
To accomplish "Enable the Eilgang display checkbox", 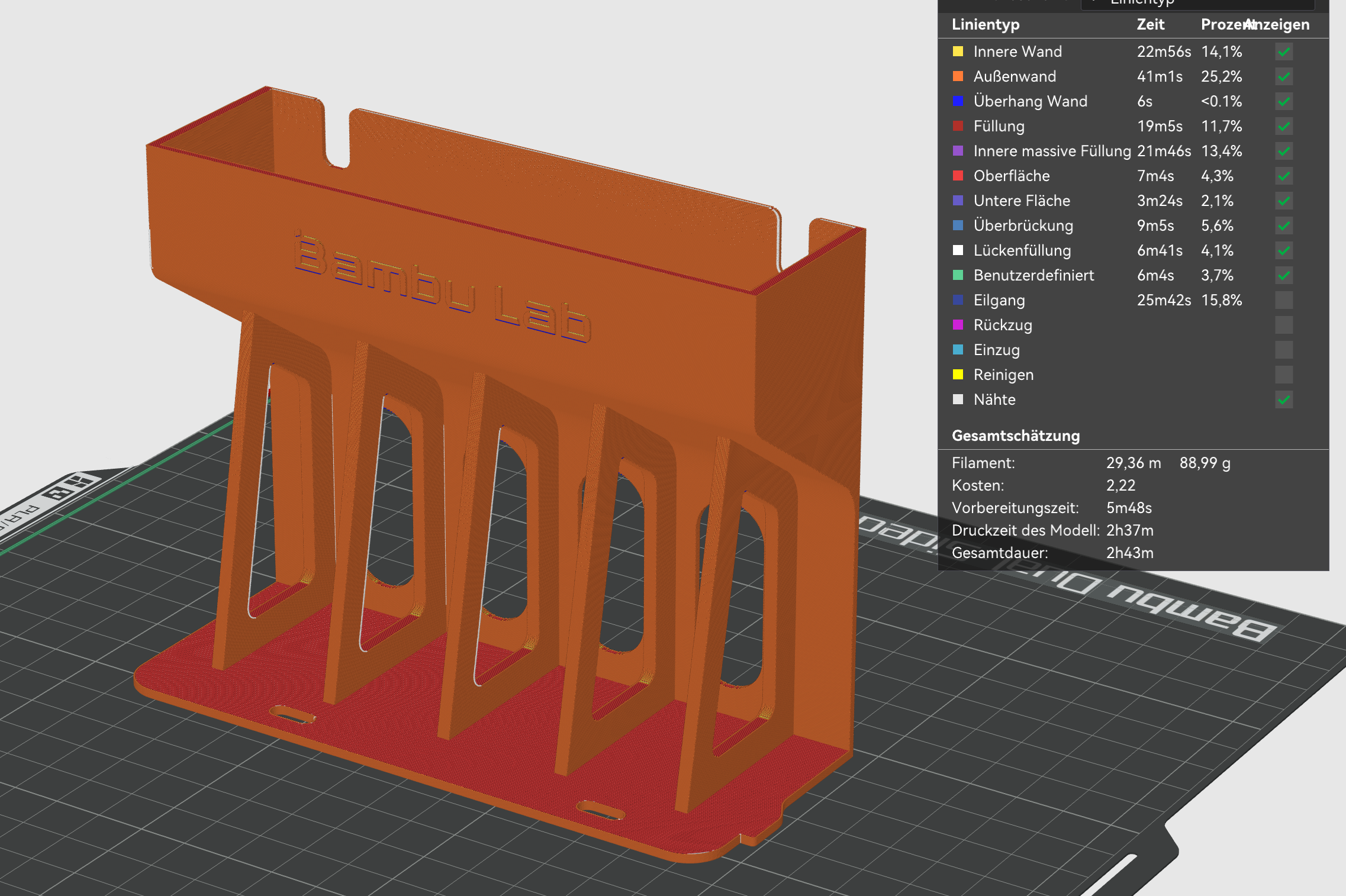I will [1283, 301].
